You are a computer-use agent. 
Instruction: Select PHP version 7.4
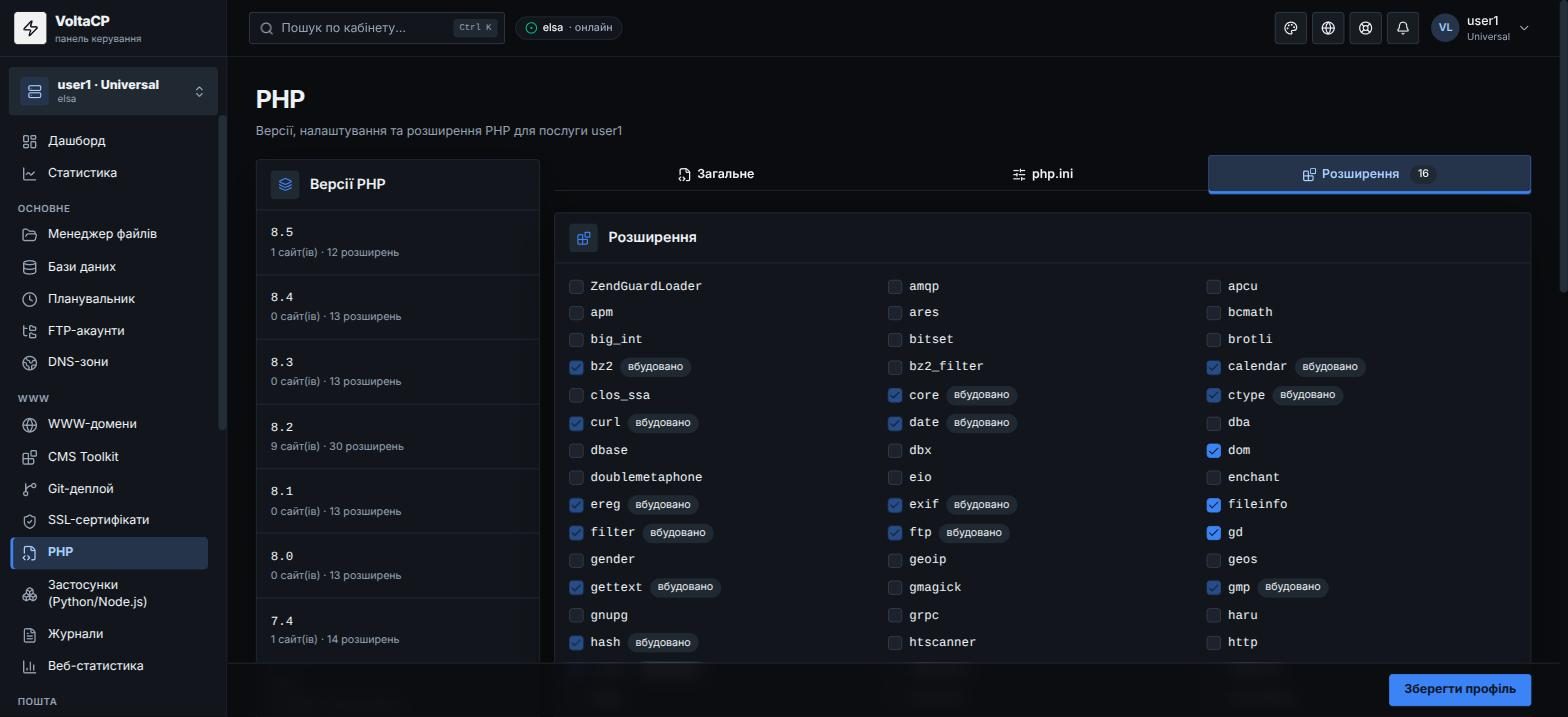click(398, 630)
